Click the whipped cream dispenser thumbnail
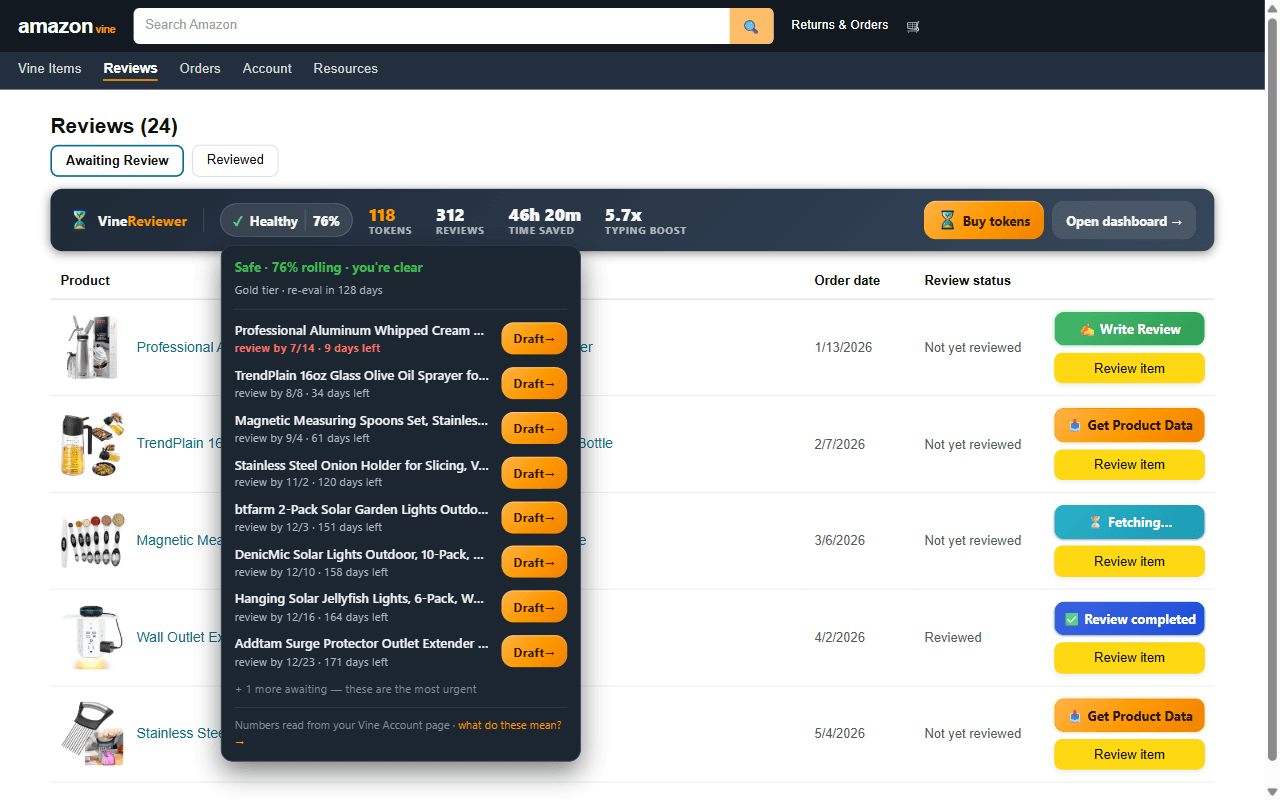This screenshot has height=800, width=1280. coord(92,347)
